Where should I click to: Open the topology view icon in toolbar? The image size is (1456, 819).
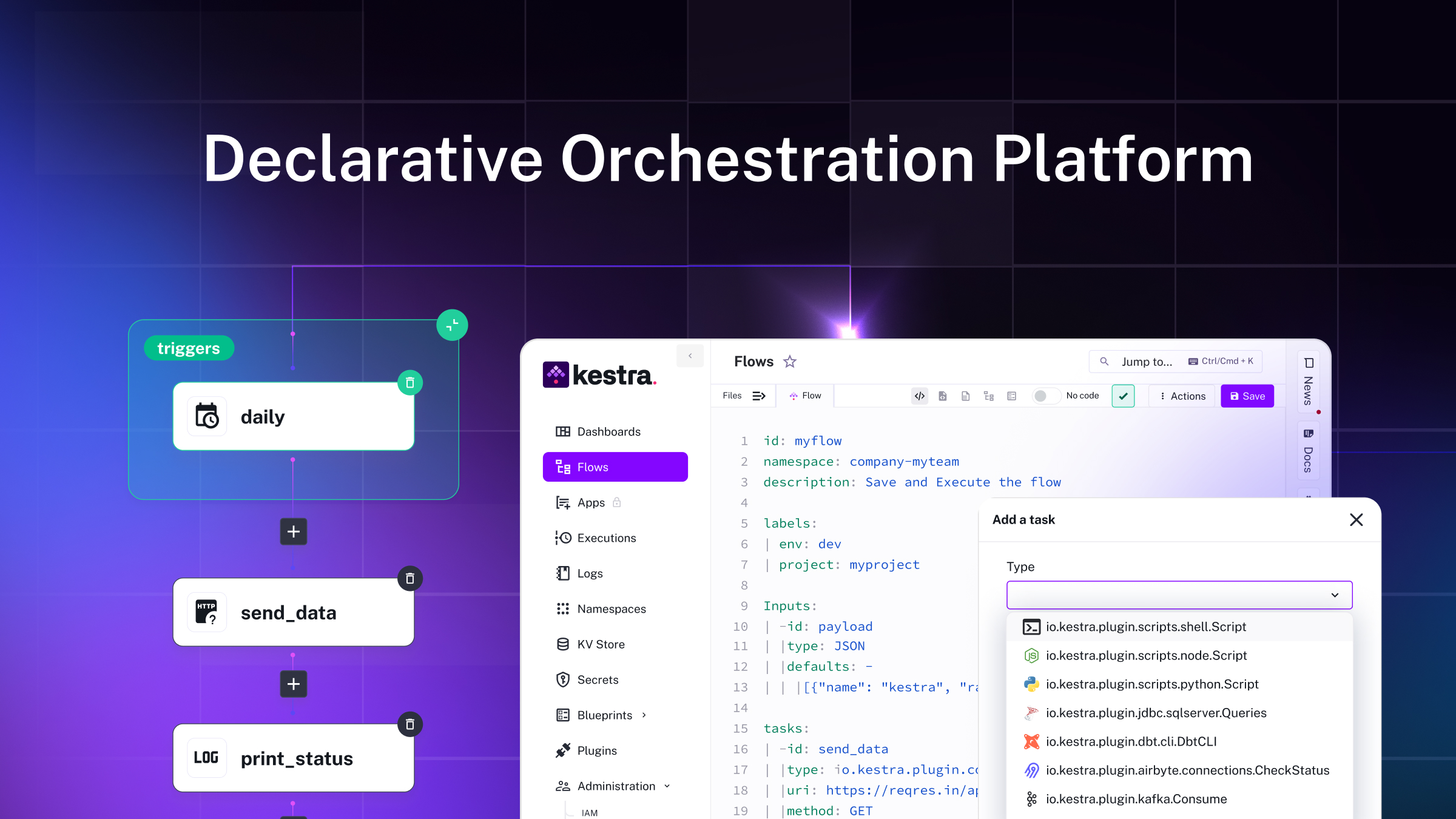coord(989,396)
